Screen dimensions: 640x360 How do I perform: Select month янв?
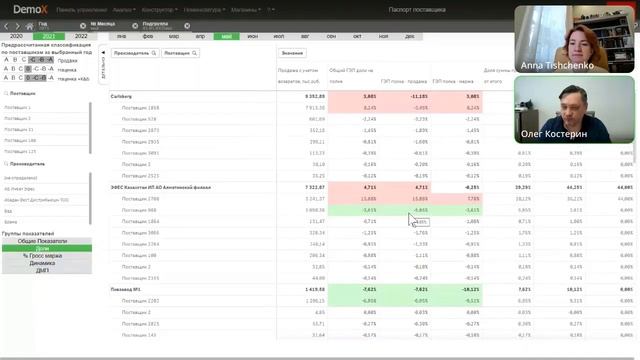pos(122,36)
